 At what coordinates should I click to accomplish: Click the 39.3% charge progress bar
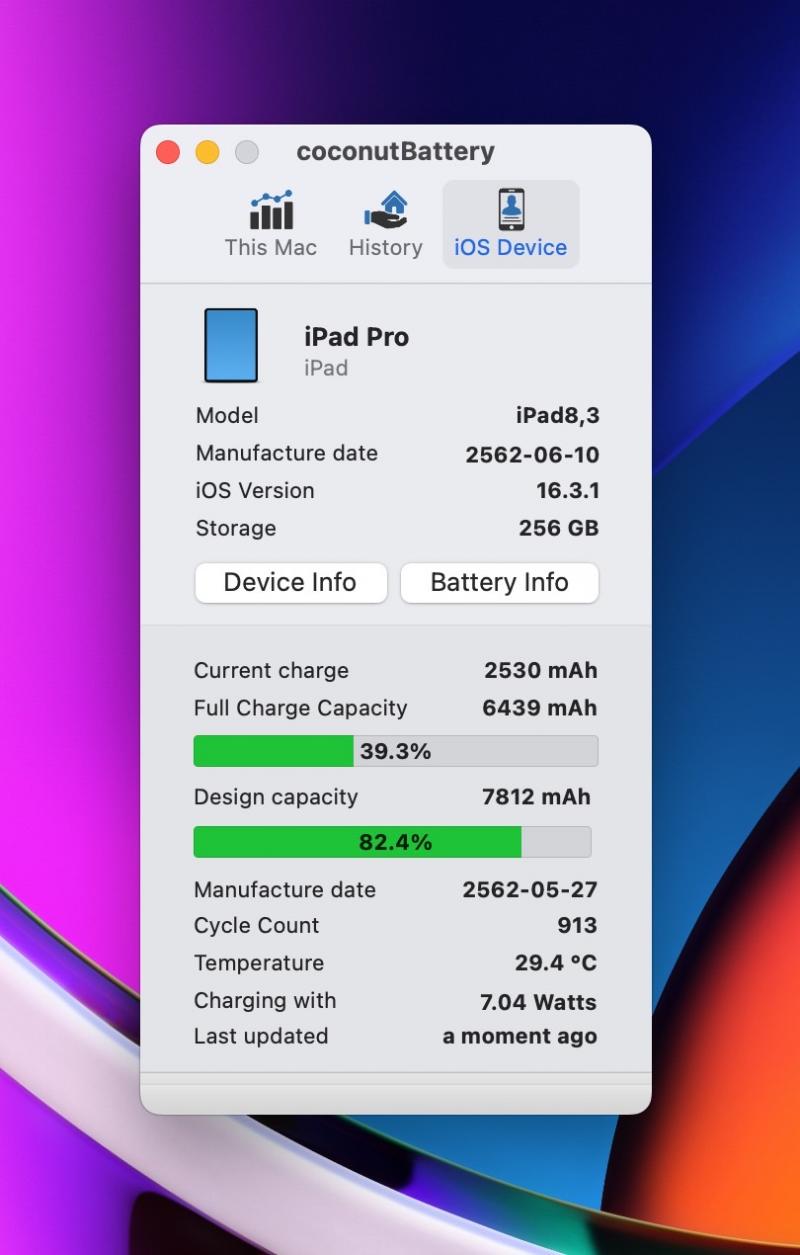click(x=396, y=751)
